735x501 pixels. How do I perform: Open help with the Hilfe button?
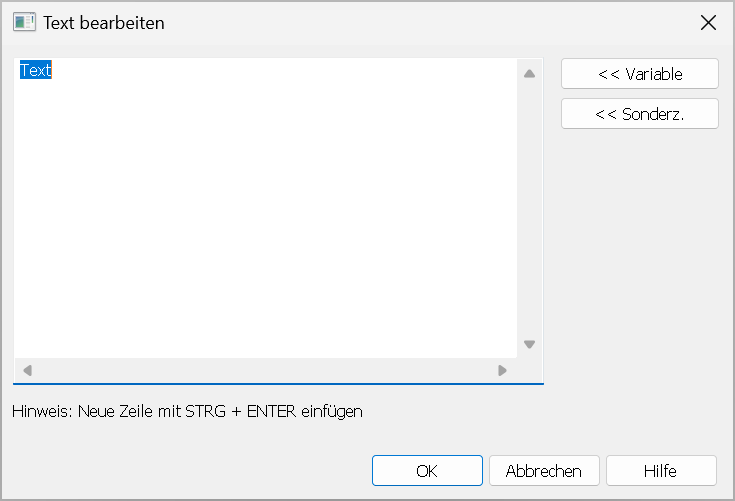pos(661,471)
